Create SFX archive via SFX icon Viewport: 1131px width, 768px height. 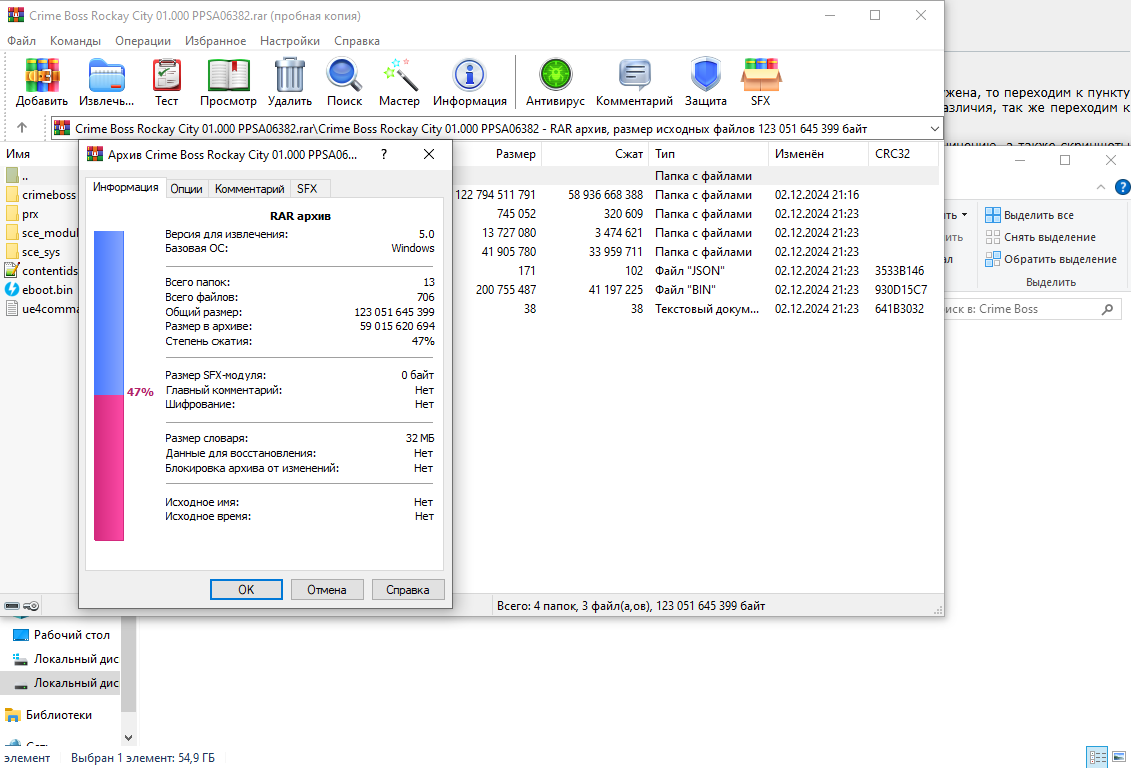coord(761,76)
